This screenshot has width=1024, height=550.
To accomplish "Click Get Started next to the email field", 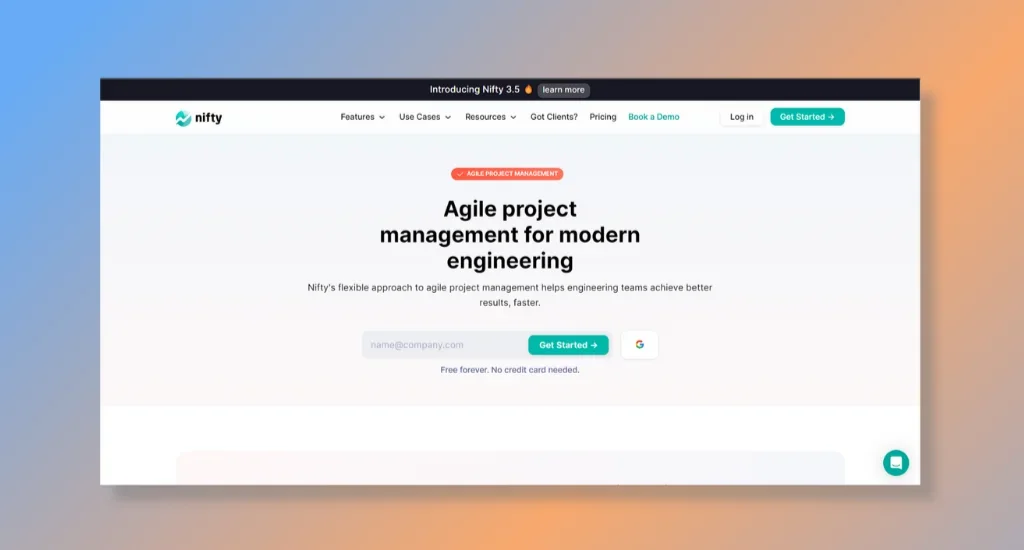I will pos(568,345).
